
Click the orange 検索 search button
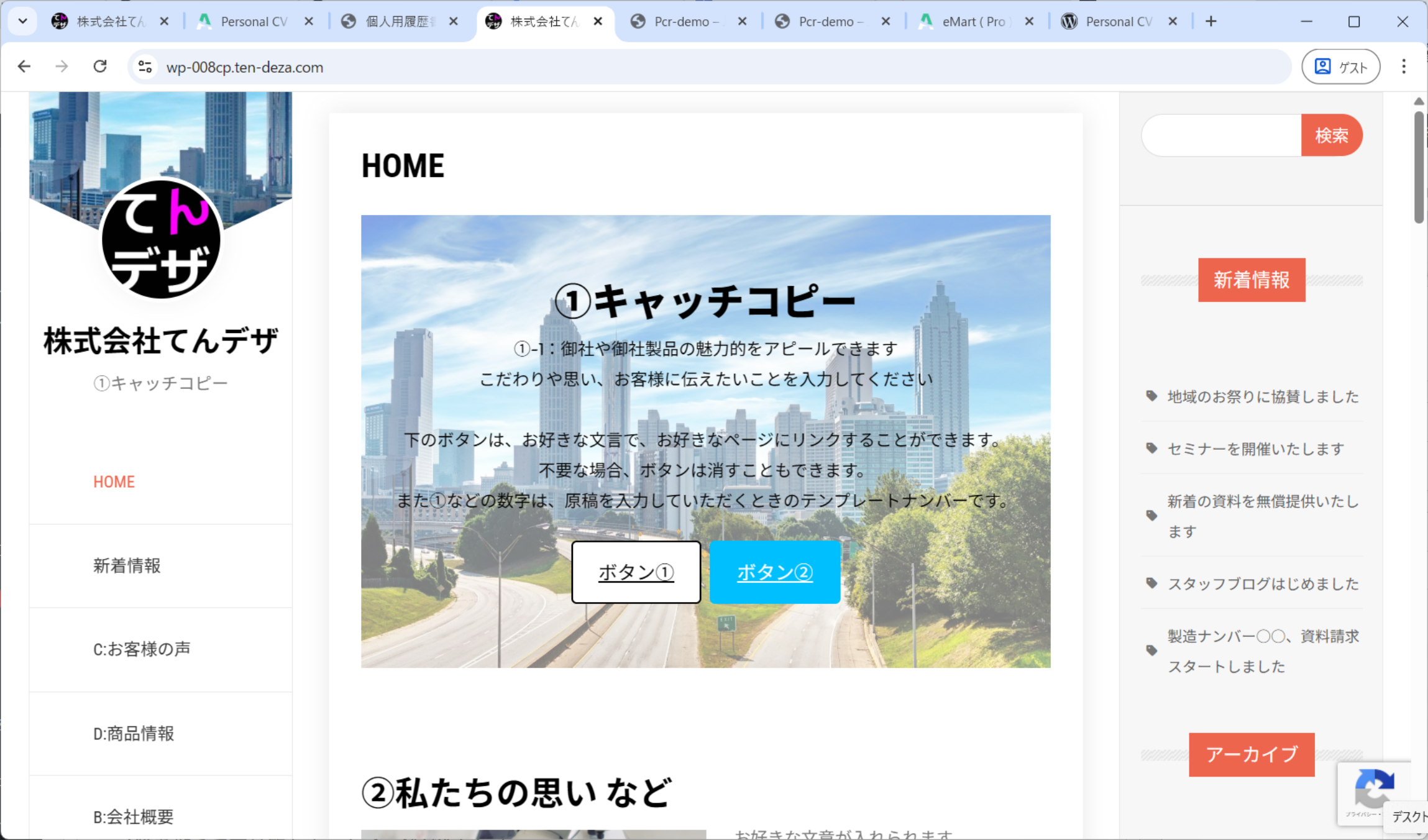point(1331,135)
